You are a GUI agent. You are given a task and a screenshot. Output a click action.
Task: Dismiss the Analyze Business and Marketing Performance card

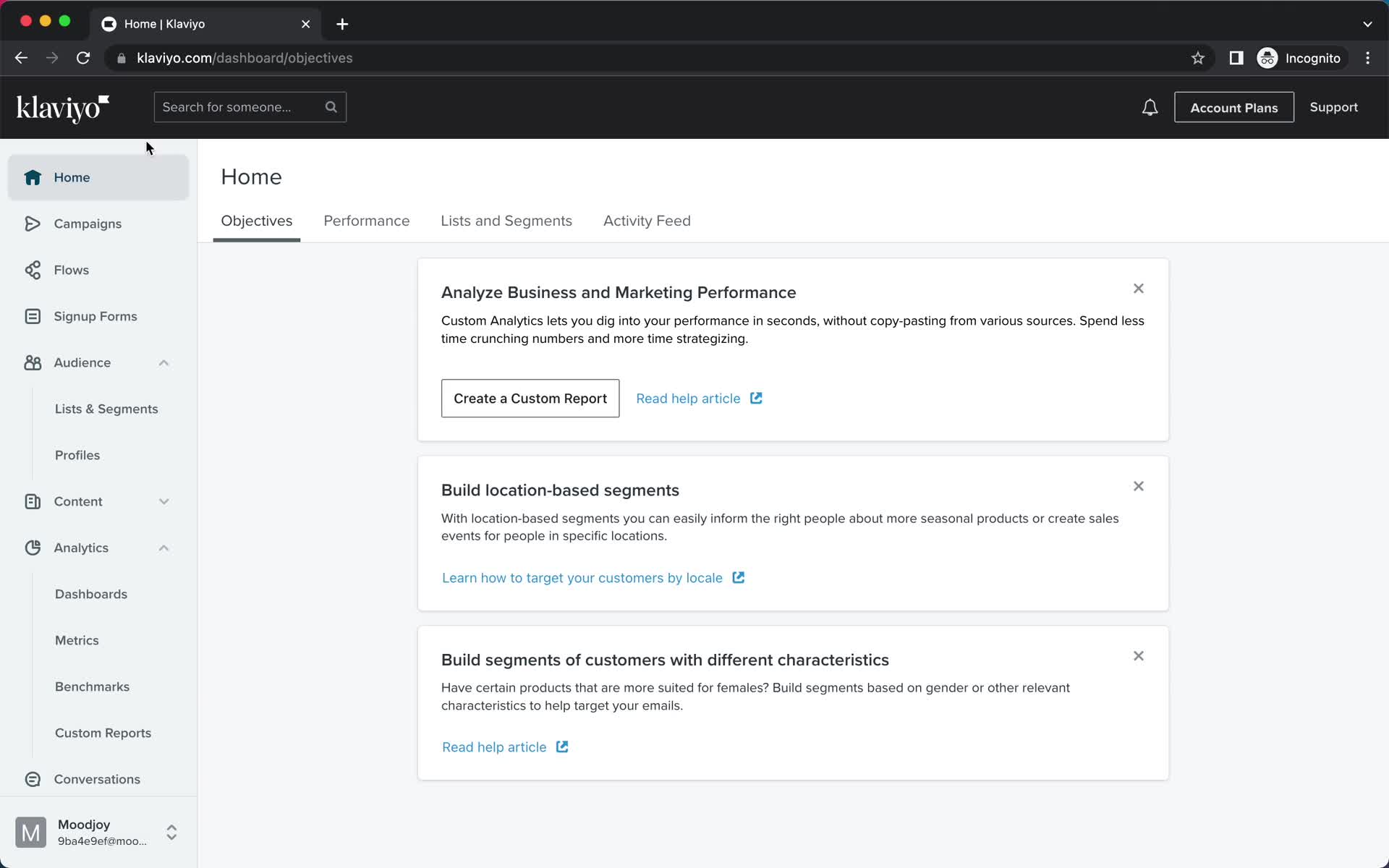[x=1139, y=289]
